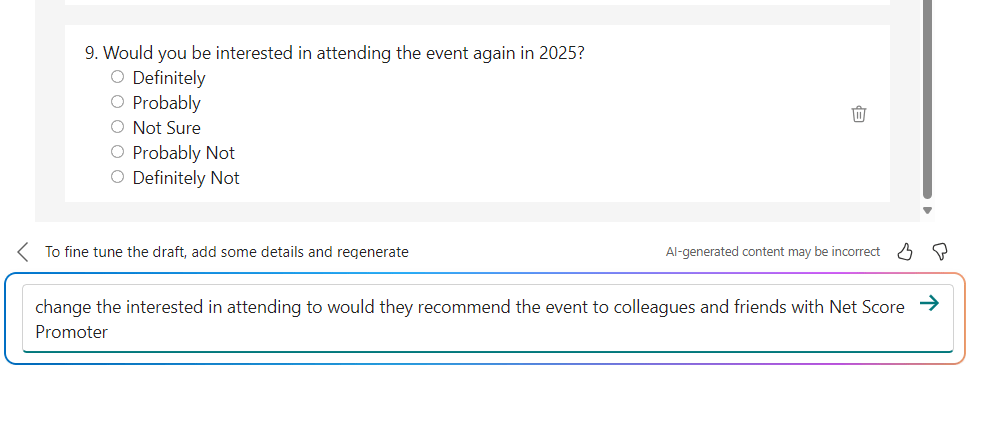
Task: Click the 'To fine tune the draft' hint text
Action: pos(227,252)
